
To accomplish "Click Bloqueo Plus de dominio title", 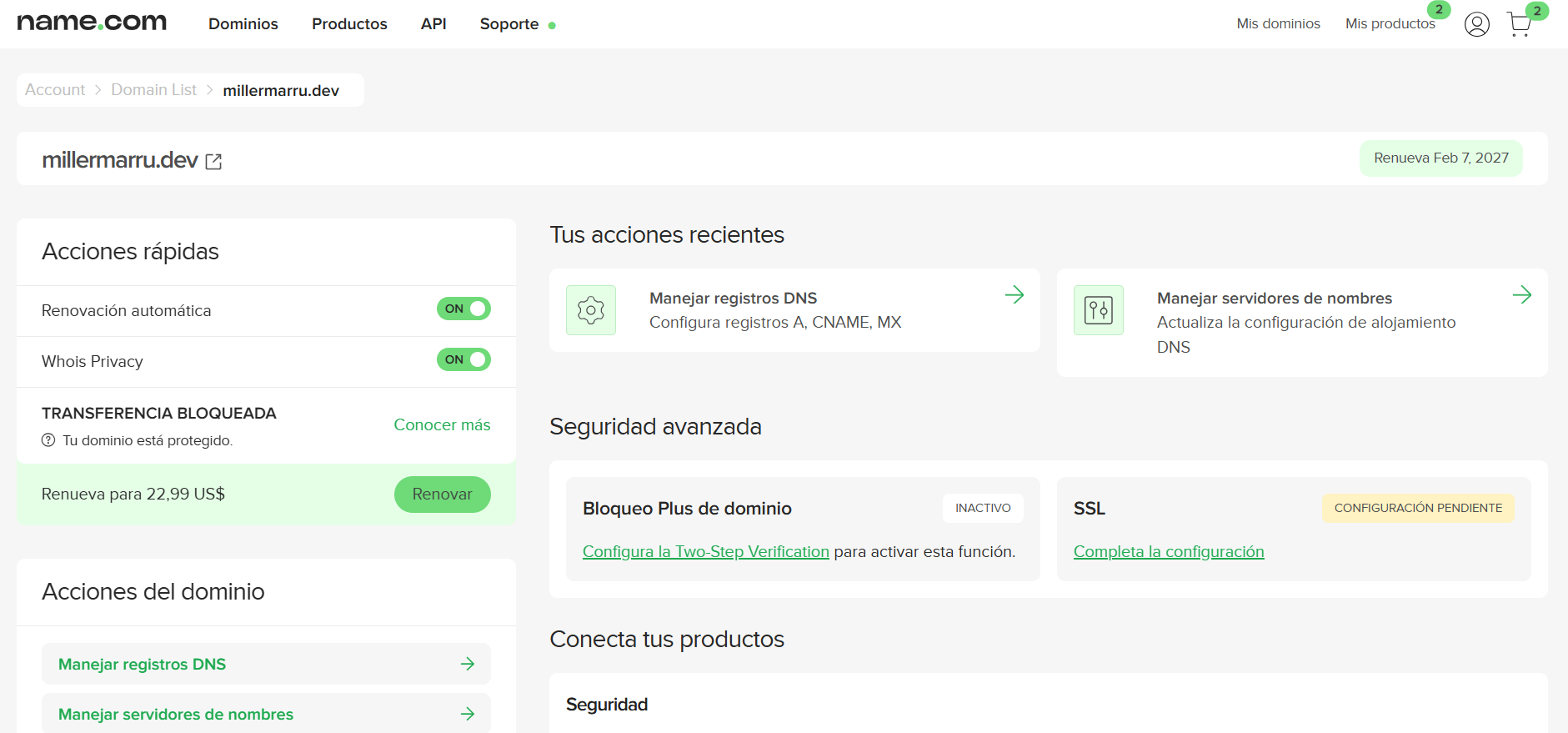I will click(687, 509).
